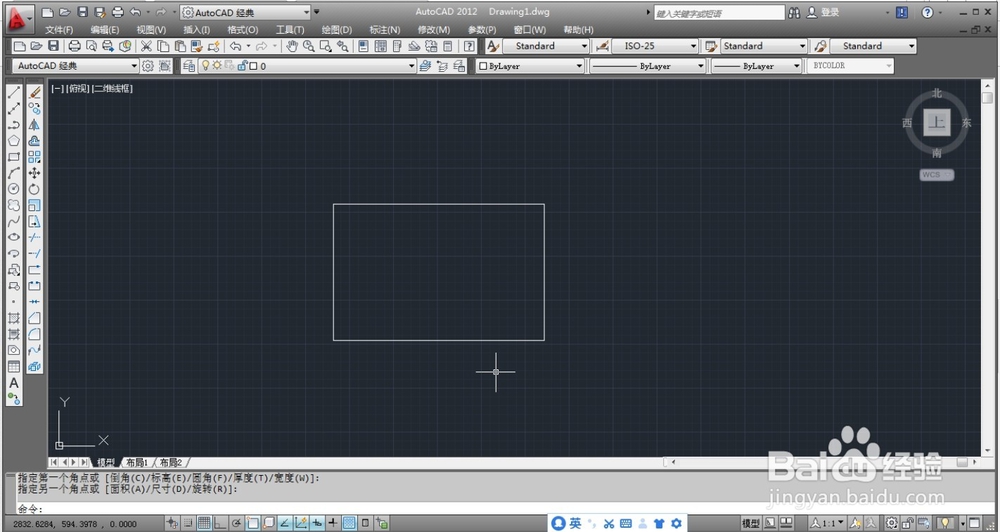The image size is (1000, 532).
Task: Select the Polygon tool
Action: 13,141
